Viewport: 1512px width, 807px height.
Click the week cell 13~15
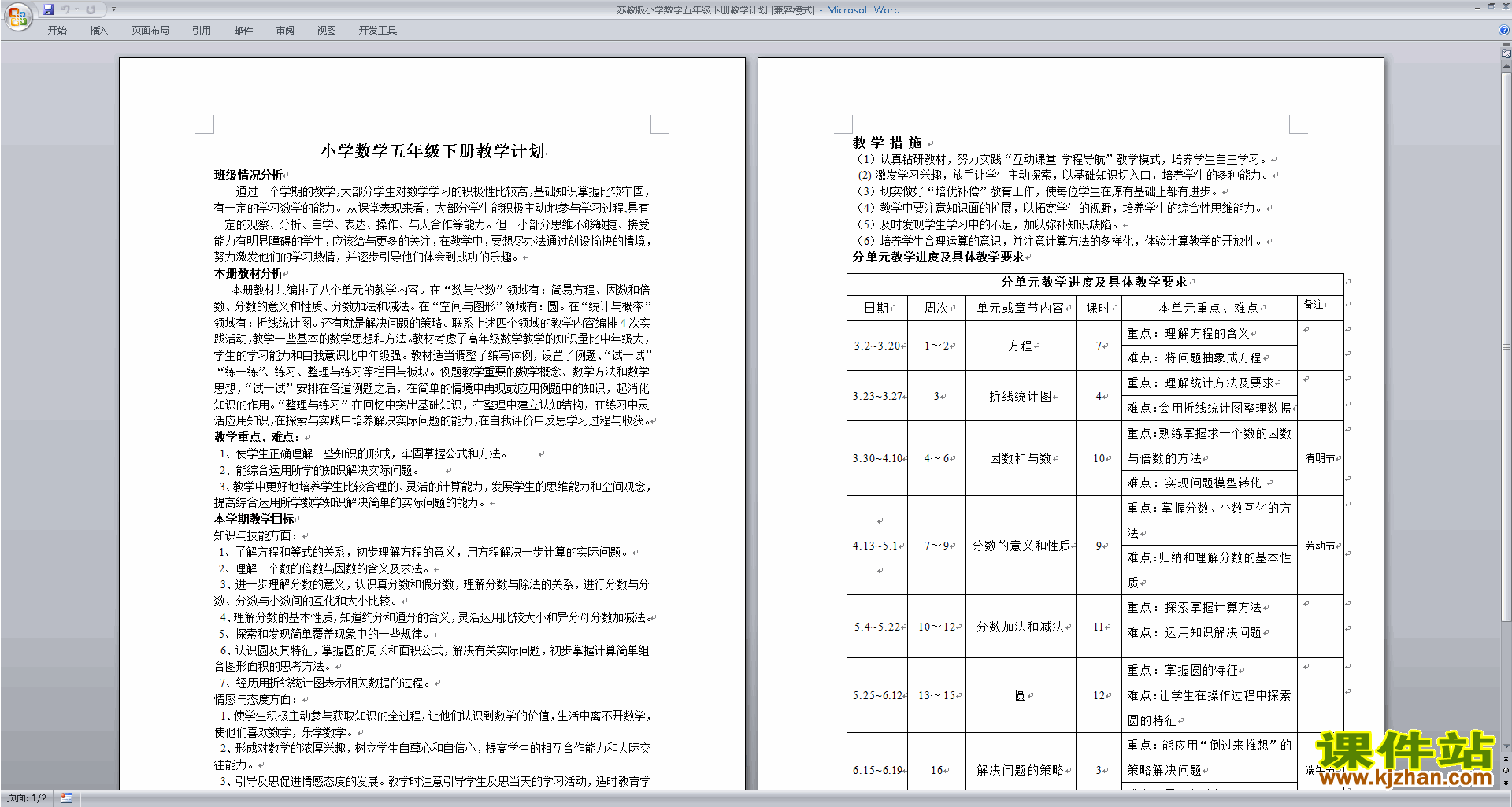(x=936, y=696)
